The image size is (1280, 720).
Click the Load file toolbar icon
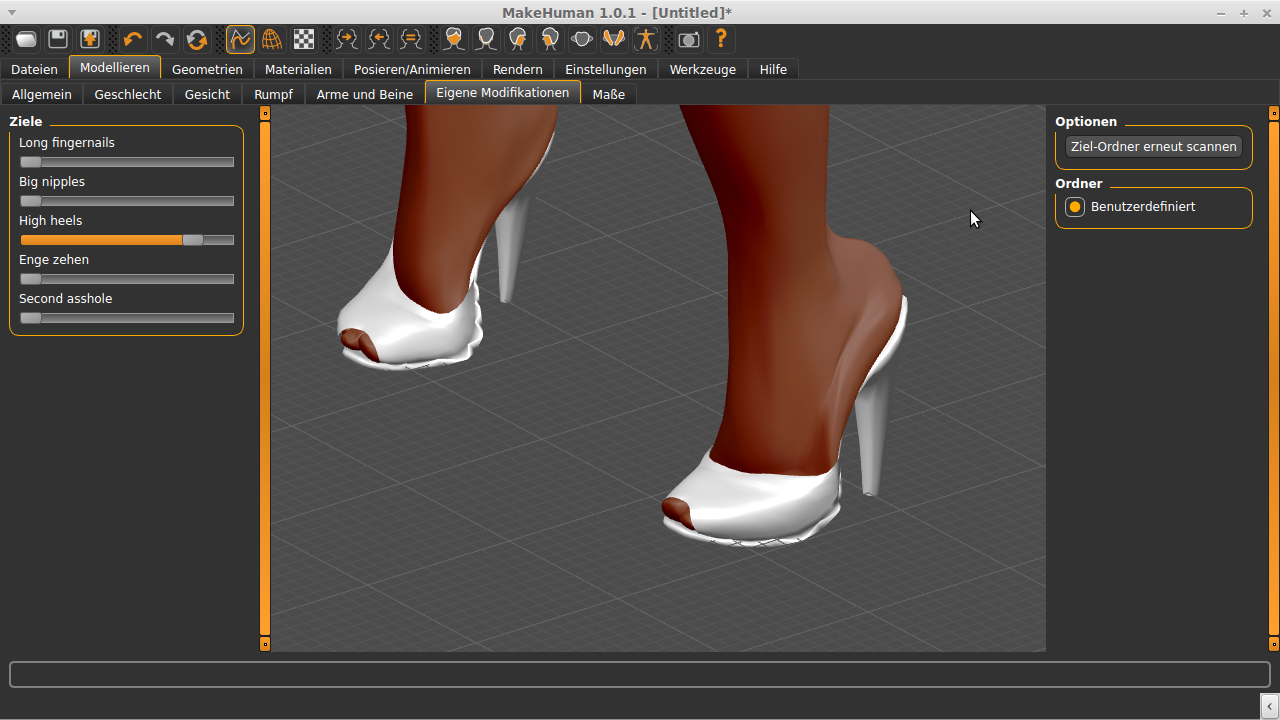click(x=27, y=39)
